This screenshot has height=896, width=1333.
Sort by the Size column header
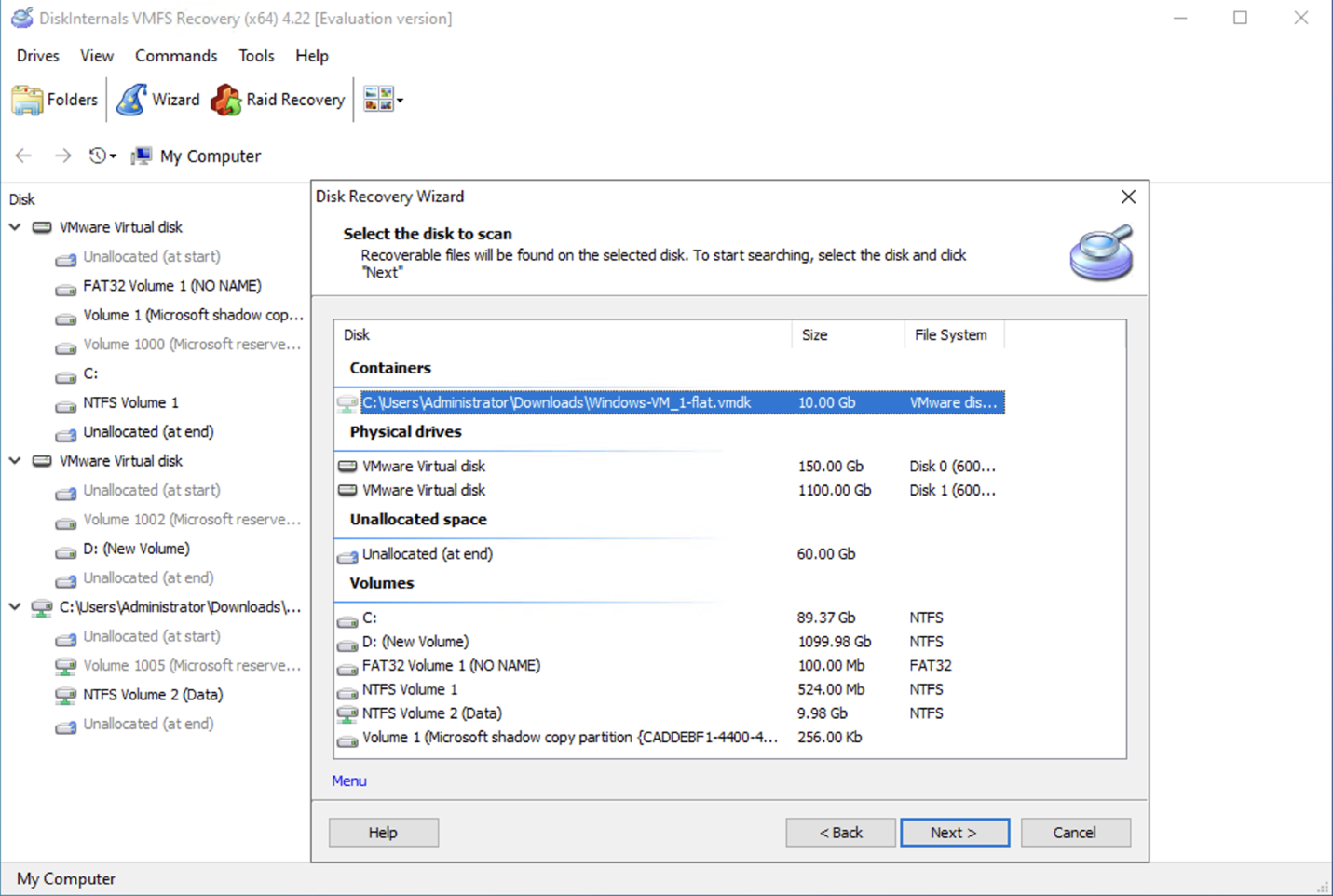click(848, 334)
